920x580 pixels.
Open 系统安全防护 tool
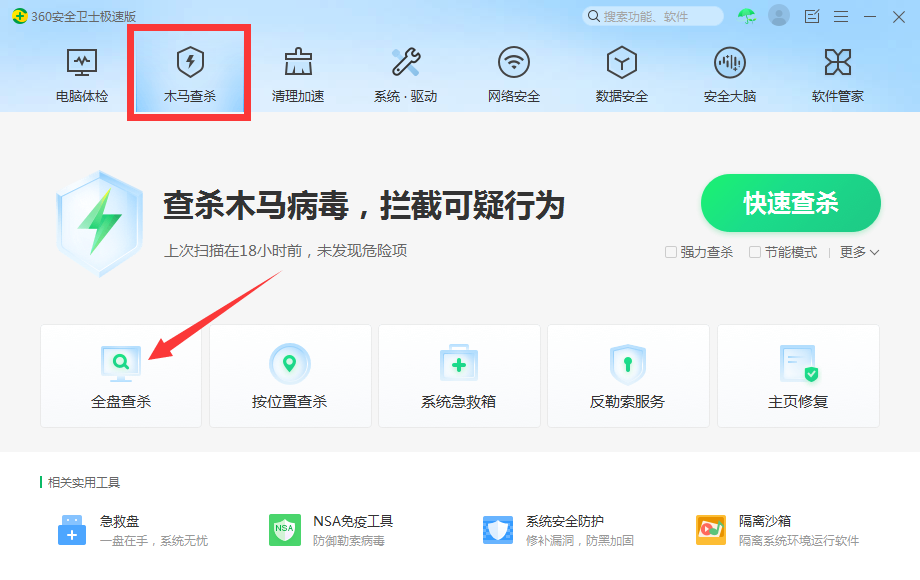[x=558, y=530]
